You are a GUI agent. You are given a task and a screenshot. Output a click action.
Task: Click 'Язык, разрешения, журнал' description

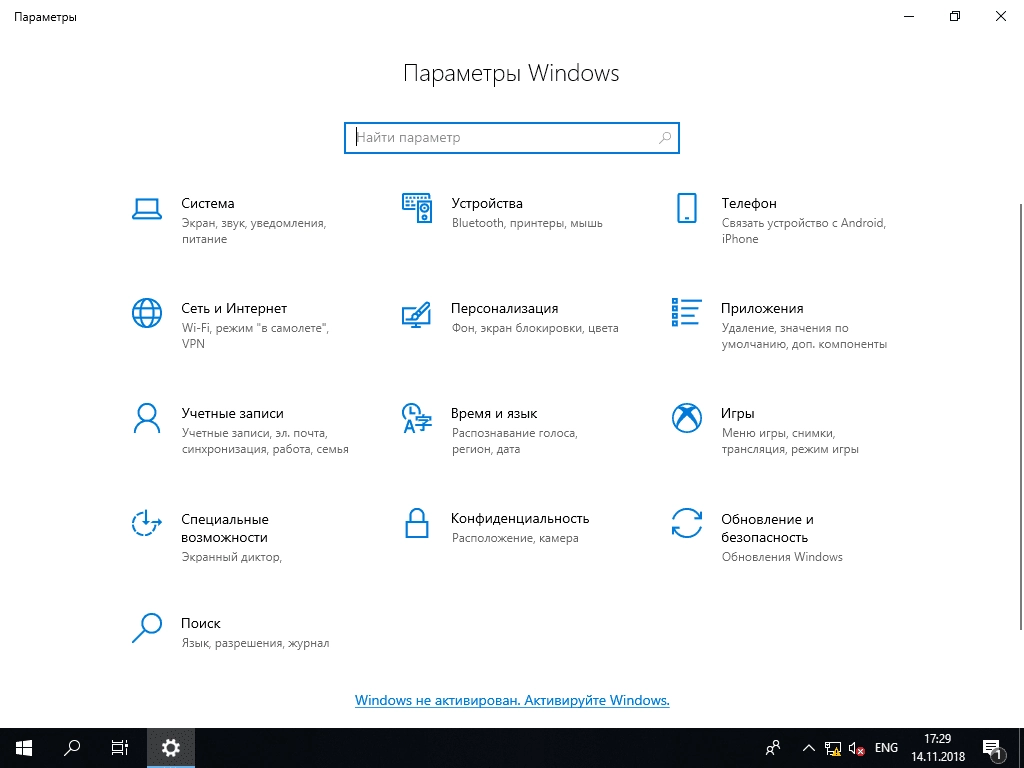(255, 643)
